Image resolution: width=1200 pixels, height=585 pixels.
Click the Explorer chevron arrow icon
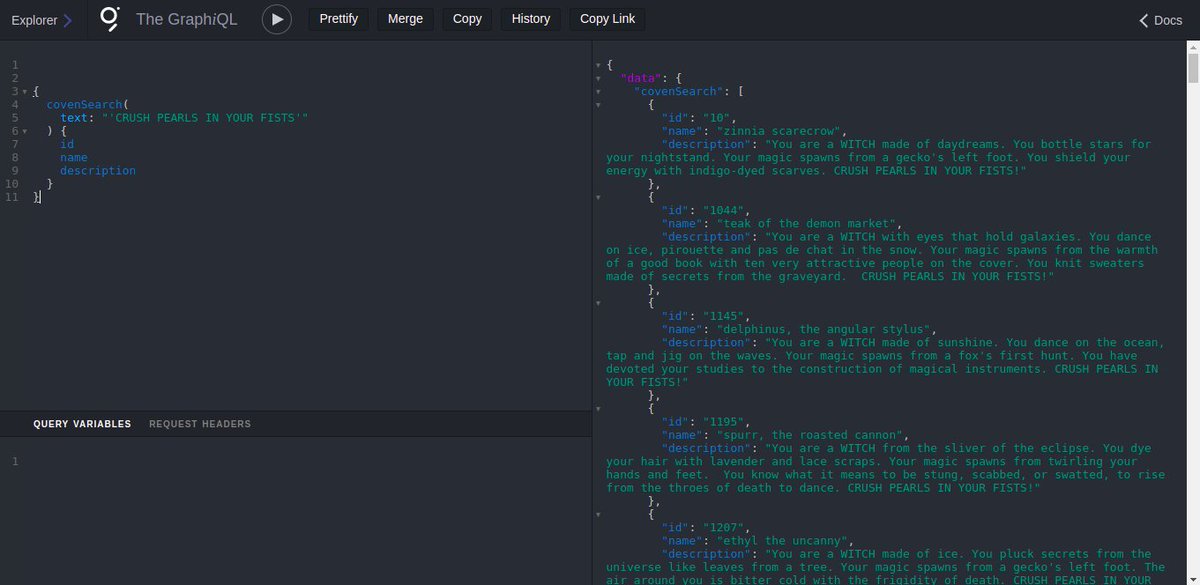click(68, 20)
